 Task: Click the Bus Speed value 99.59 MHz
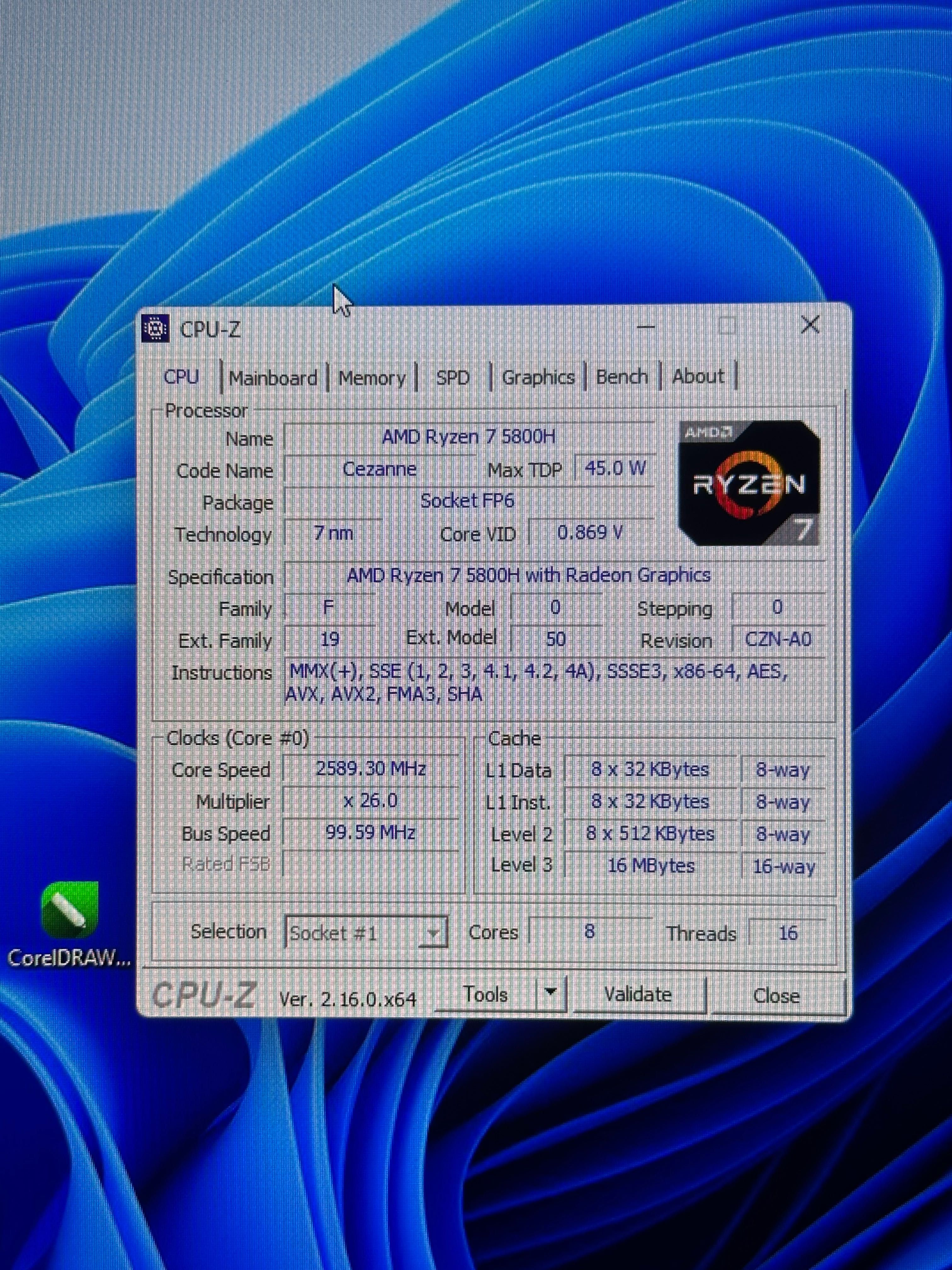coord(371,833)
